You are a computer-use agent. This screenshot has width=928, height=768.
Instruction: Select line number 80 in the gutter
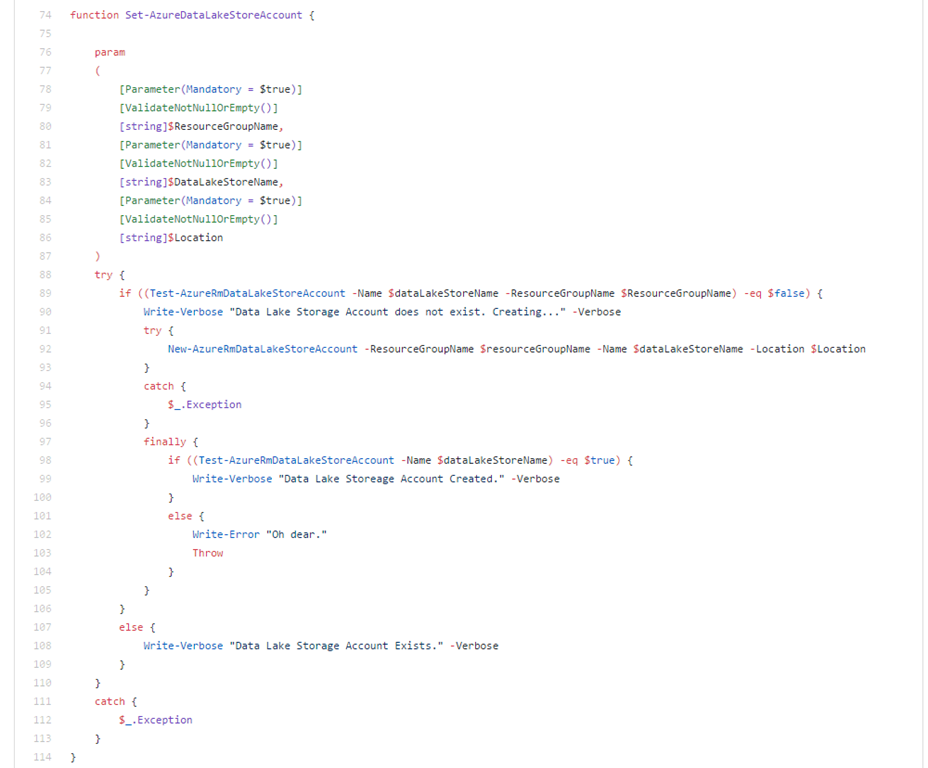tap(43, 126)
